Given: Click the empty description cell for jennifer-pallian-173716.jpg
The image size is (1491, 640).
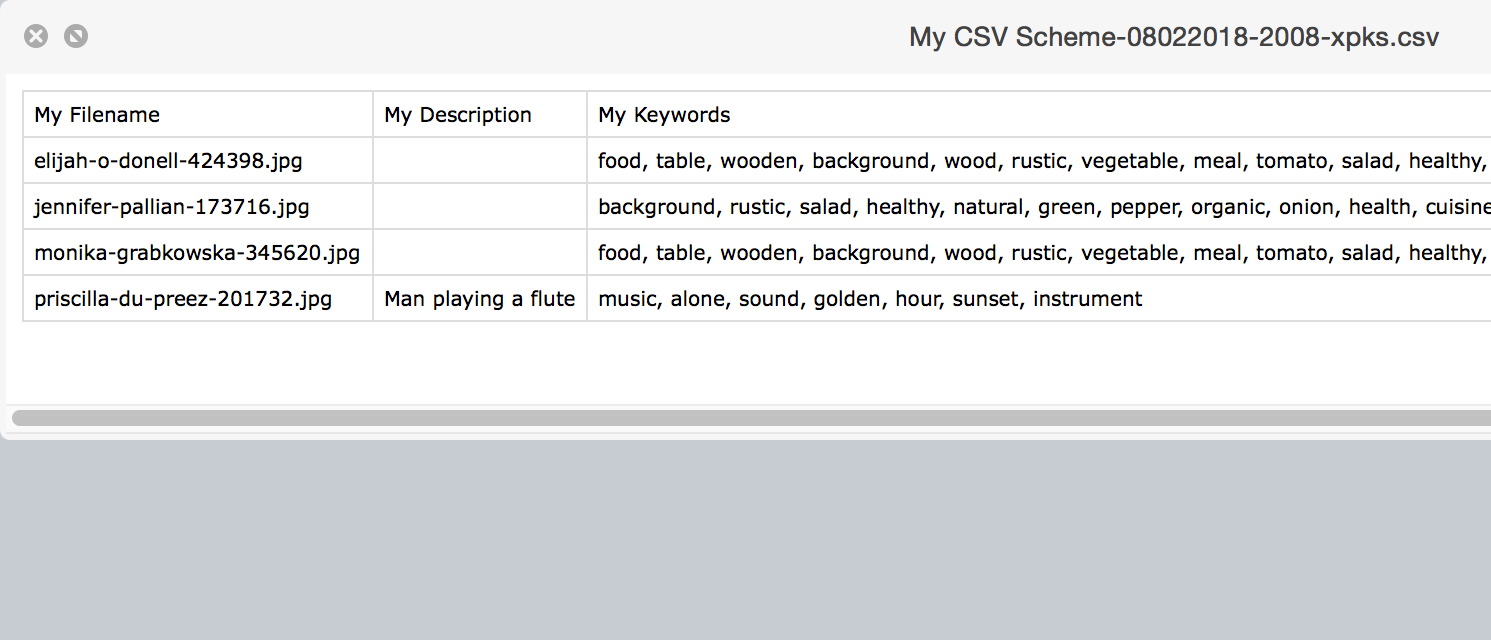Looking at the screenshot, I should 479,206.
